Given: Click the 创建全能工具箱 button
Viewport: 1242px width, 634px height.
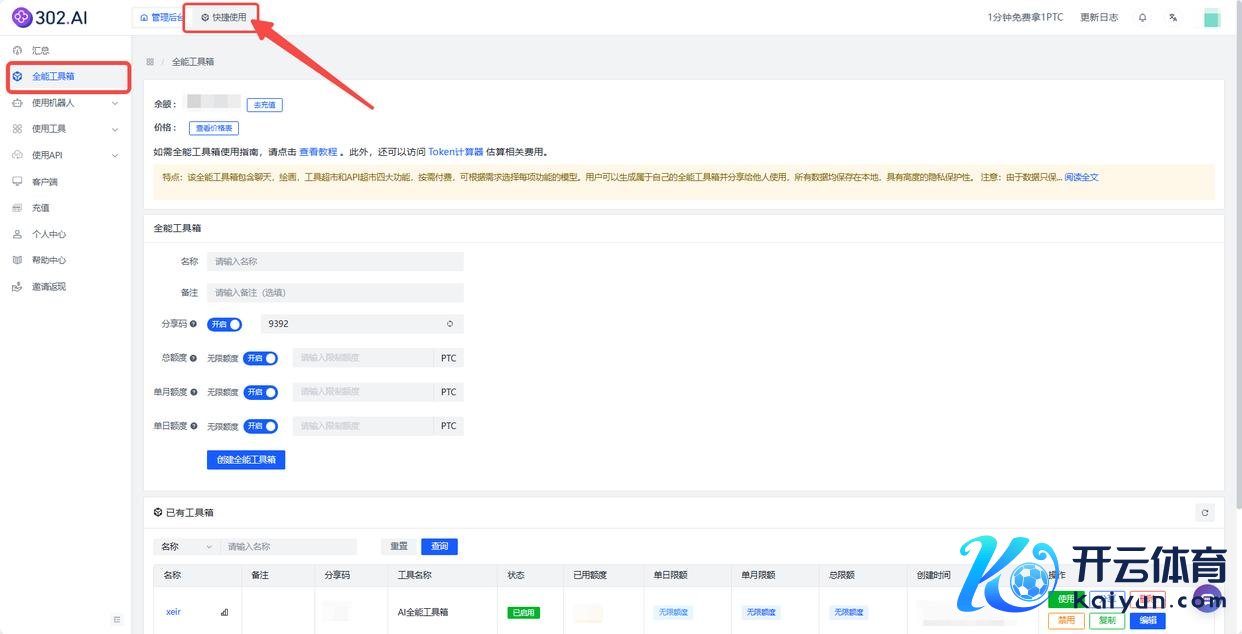Looking at the screenshot, I should (246, 460).
